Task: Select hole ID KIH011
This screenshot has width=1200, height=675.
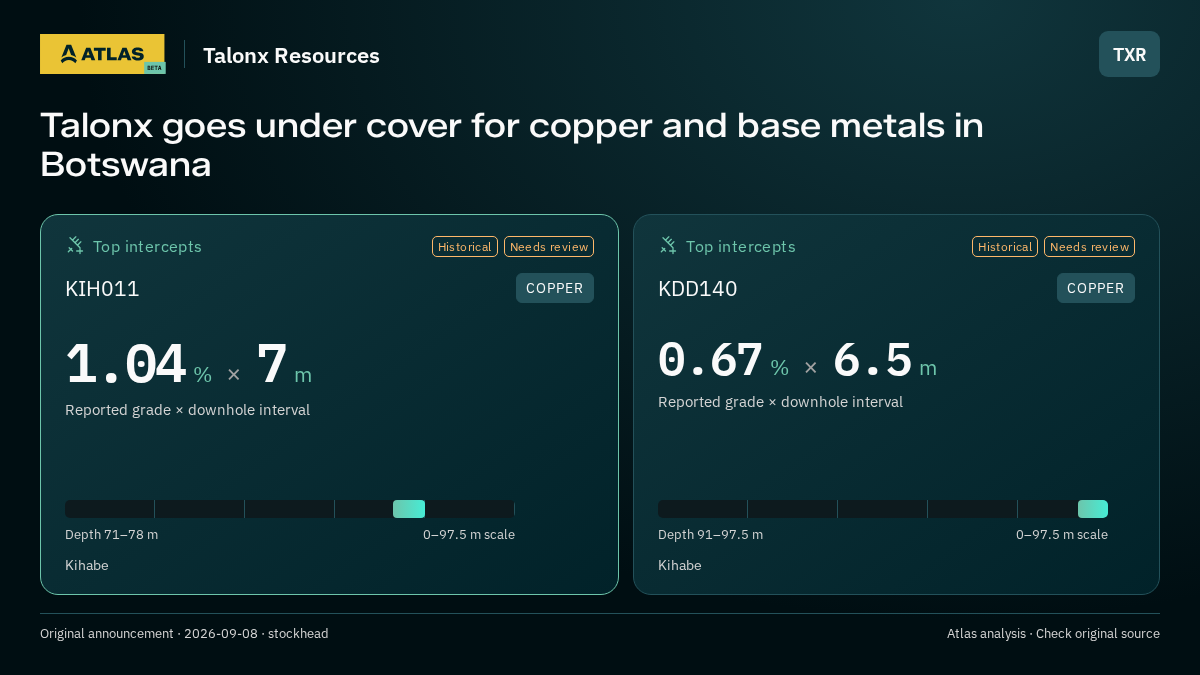Action: pos(102,289)
